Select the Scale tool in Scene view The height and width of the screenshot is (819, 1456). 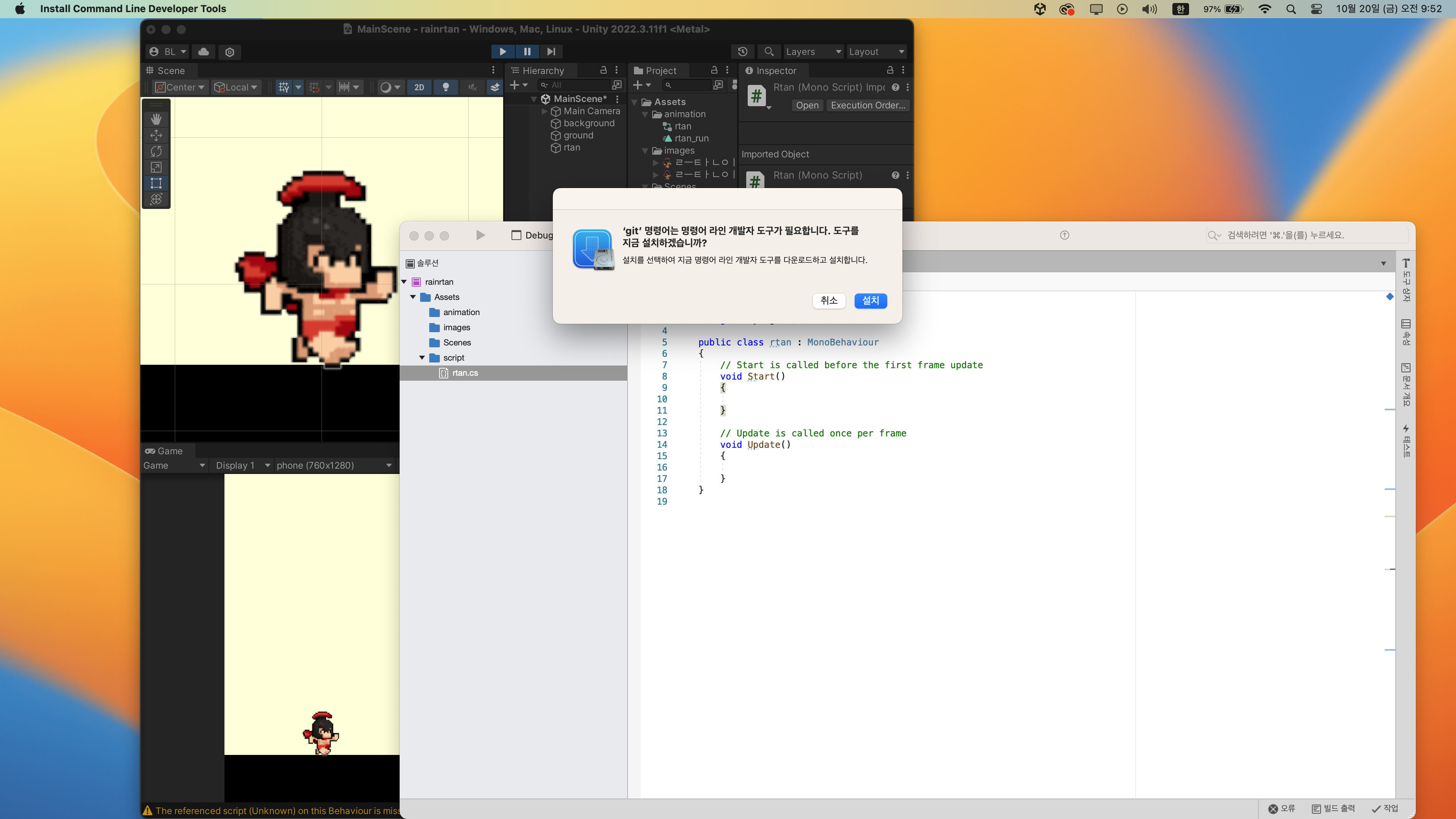156,167
